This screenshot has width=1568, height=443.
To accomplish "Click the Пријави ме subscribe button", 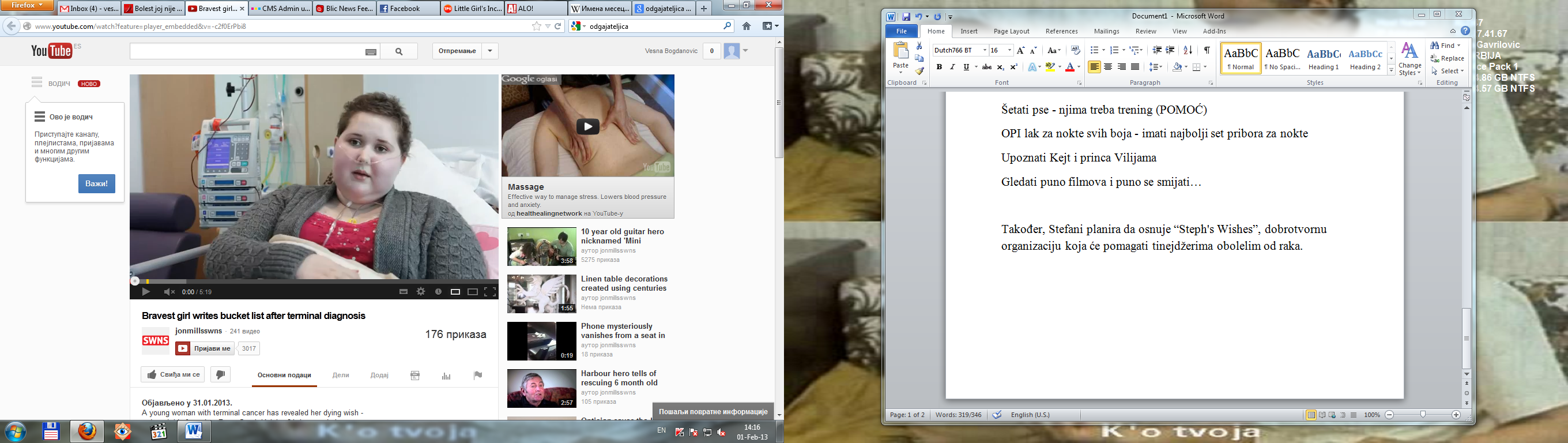I will [205, 348].
